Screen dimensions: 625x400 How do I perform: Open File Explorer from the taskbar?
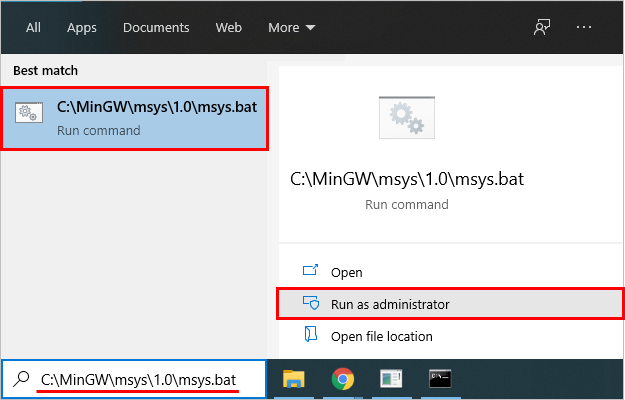[294, 378]
